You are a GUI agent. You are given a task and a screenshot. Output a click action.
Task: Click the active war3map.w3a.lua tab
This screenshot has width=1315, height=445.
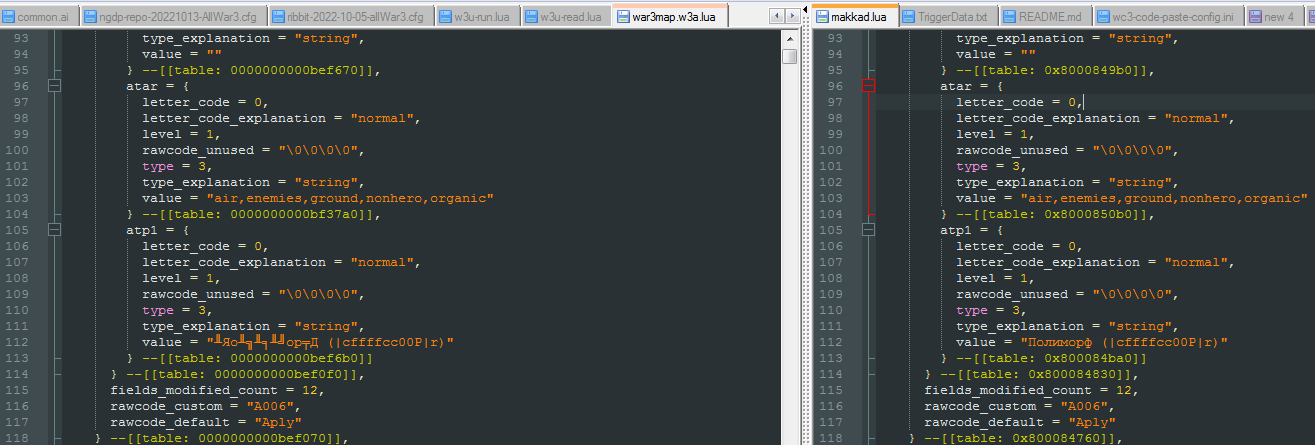(x=670, y=16)
